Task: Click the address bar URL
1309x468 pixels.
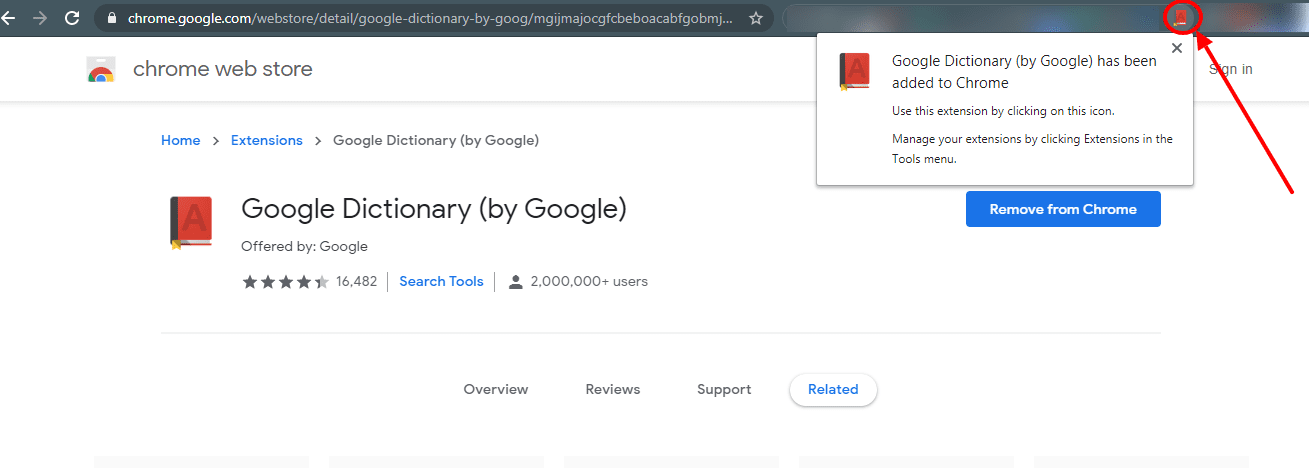Action: point(429,18)
